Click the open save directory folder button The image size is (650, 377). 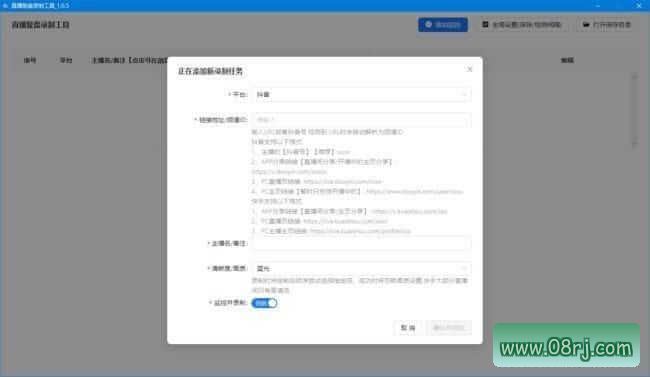[x=606, y=25]
